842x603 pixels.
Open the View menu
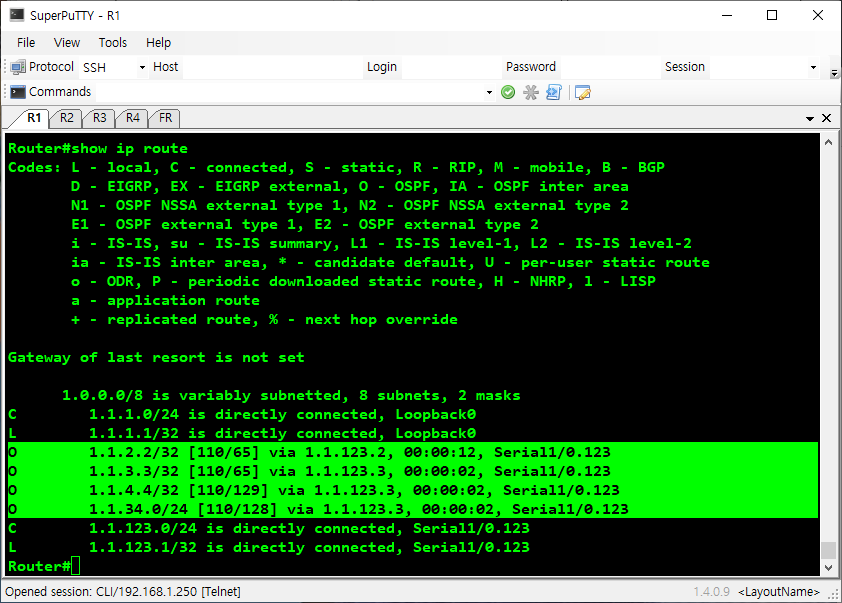[67, 42]
